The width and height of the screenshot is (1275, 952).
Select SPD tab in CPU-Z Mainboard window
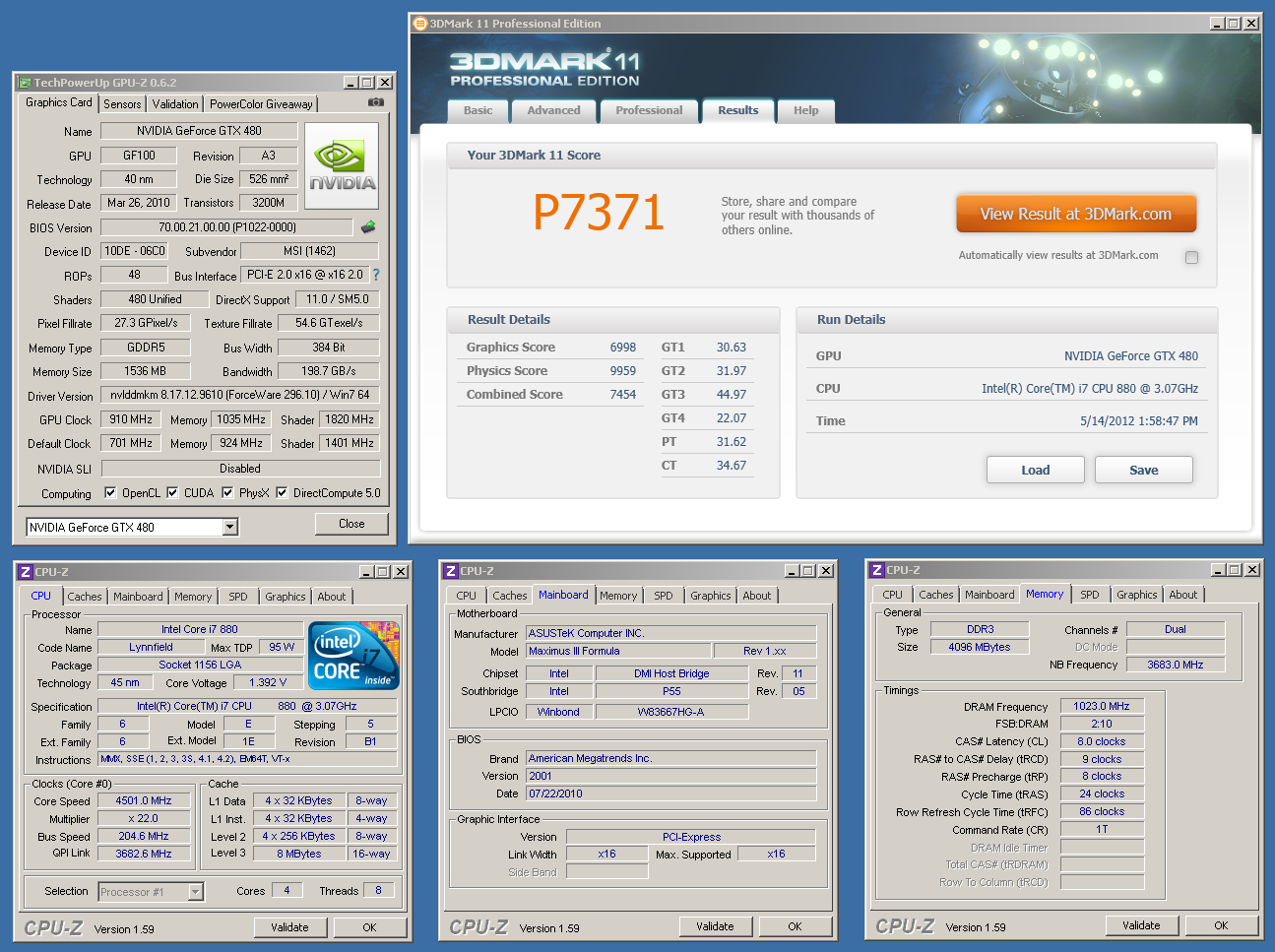point(664,596)
